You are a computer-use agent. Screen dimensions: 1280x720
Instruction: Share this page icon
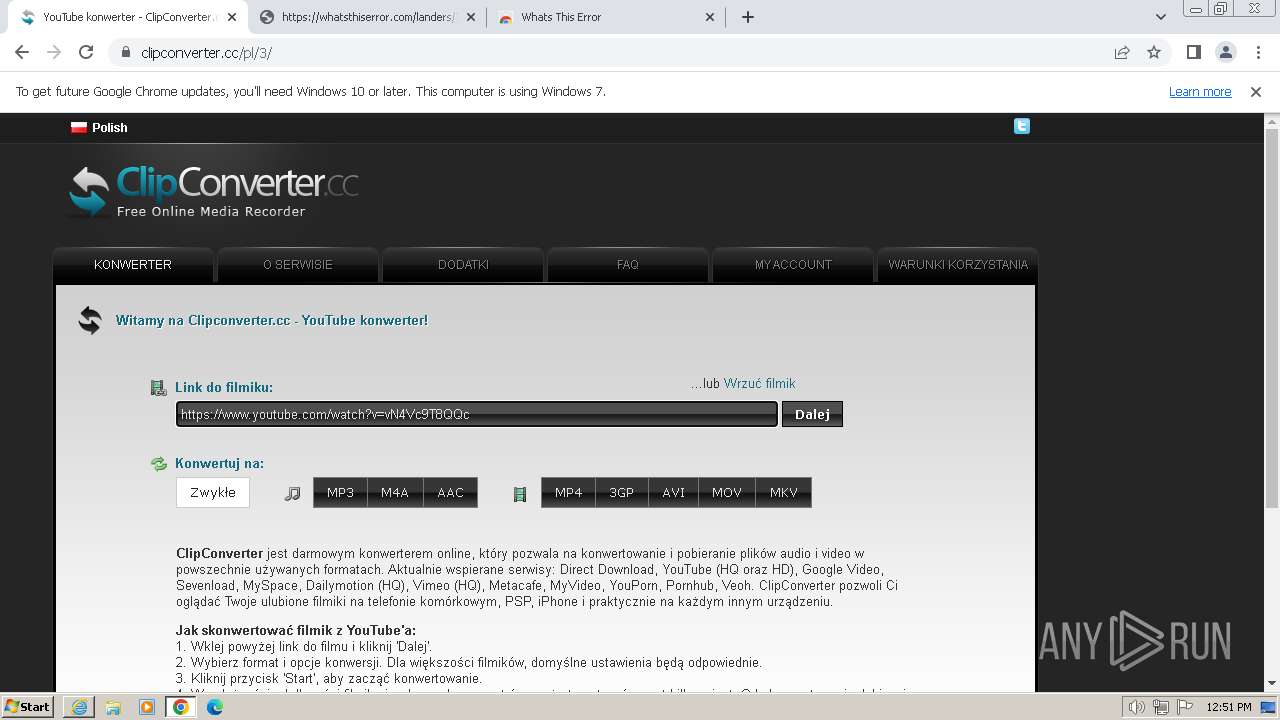coord(1122,53)
